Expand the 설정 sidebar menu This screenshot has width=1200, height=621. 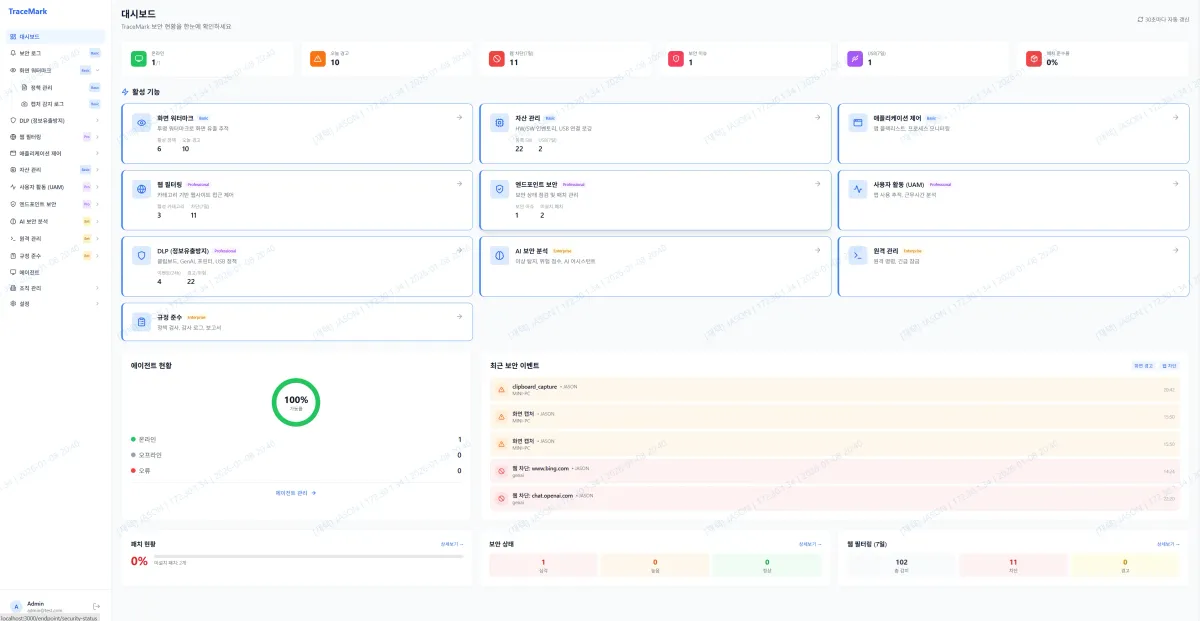pyautogui.click(x=97, y=303)
